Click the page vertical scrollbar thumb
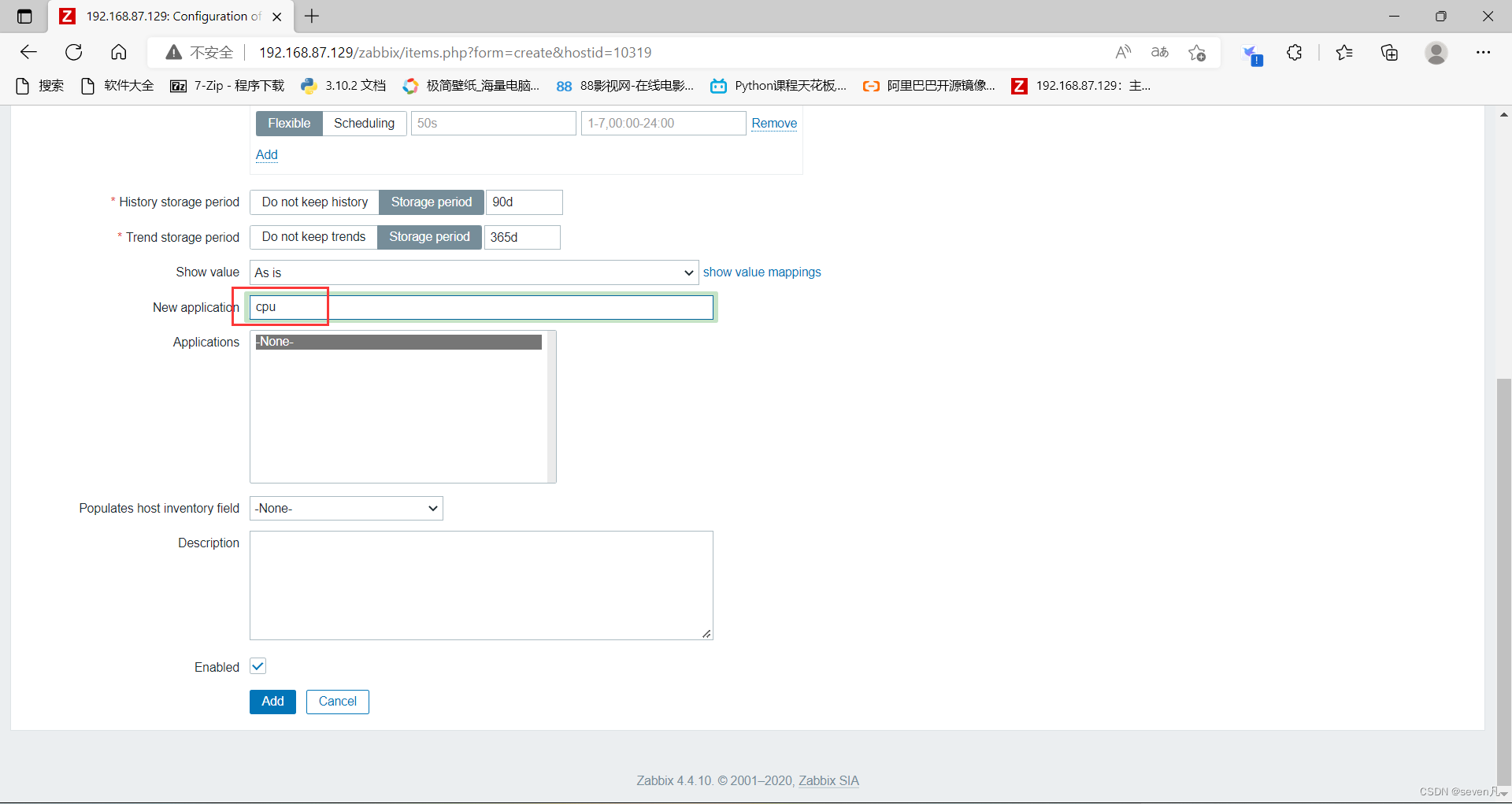This screenshot has width=1512, height=804. 1504,581
